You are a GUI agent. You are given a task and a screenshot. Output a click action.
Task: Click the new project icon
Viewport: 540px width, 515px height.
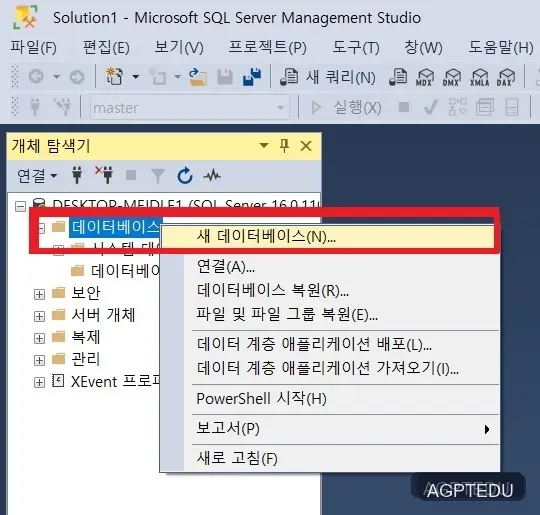click(x=114, y=76)
